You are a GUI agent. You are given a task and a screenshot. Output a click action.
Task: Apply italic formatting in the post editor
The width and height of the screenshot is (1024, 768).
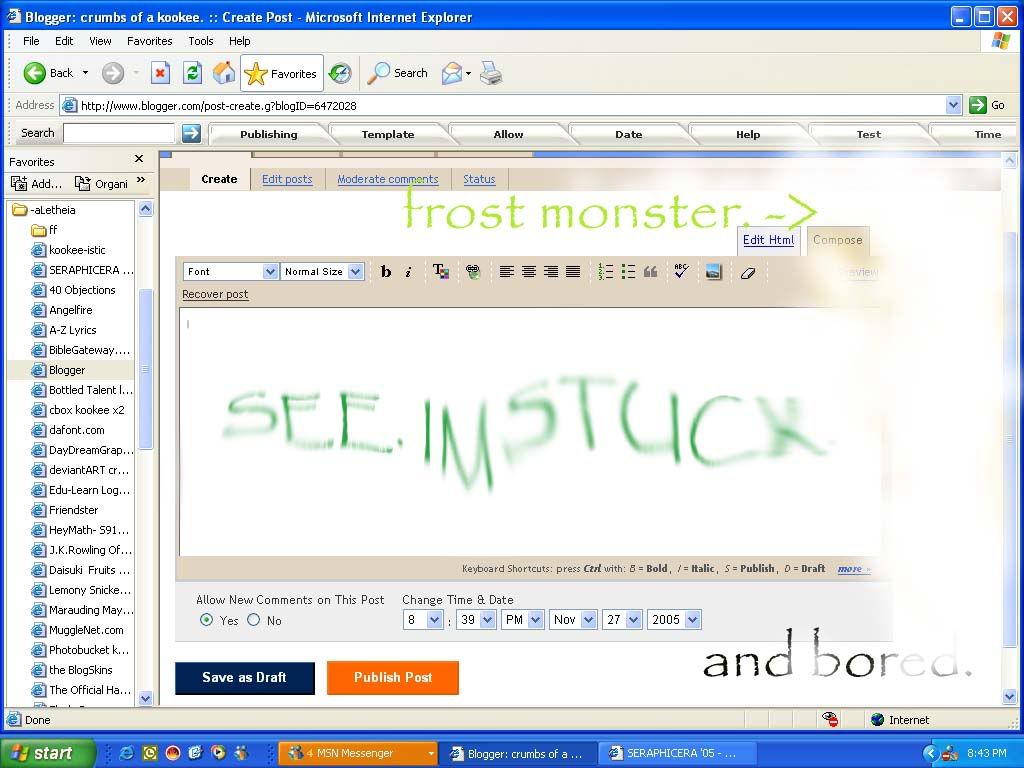(408, 272)
